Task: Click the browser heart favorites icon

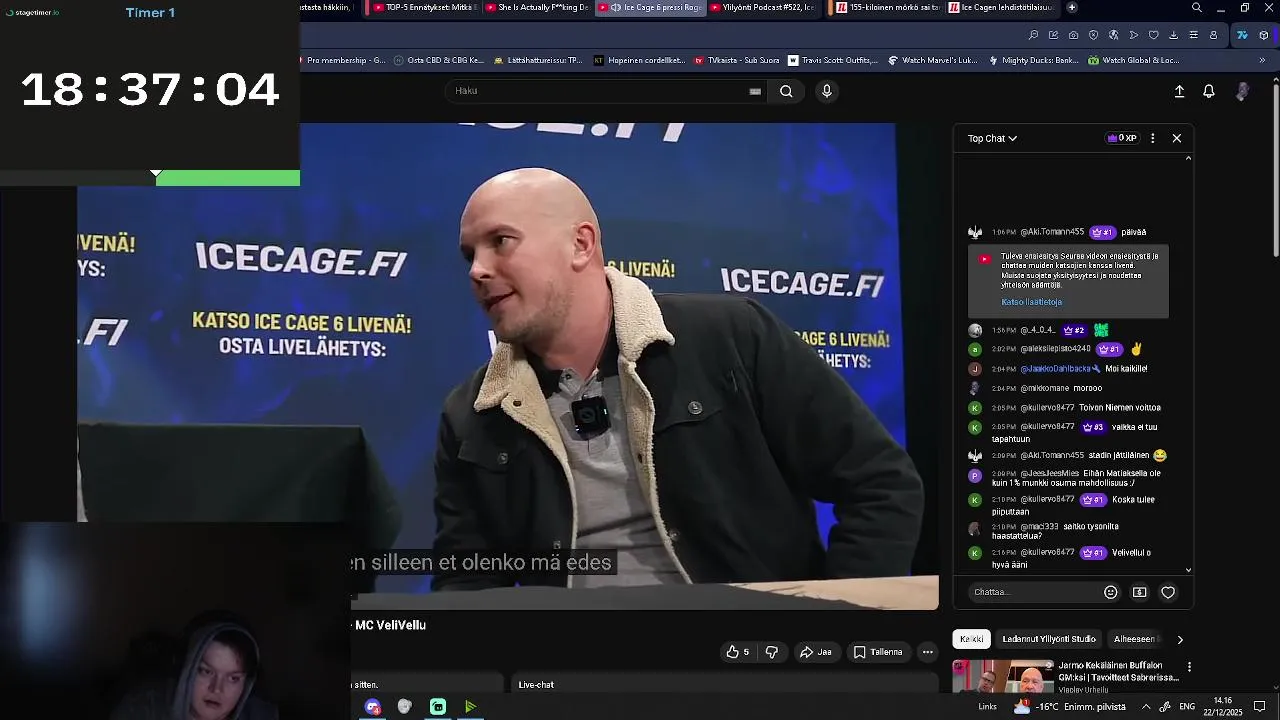Action: (x=1153, y=35)
